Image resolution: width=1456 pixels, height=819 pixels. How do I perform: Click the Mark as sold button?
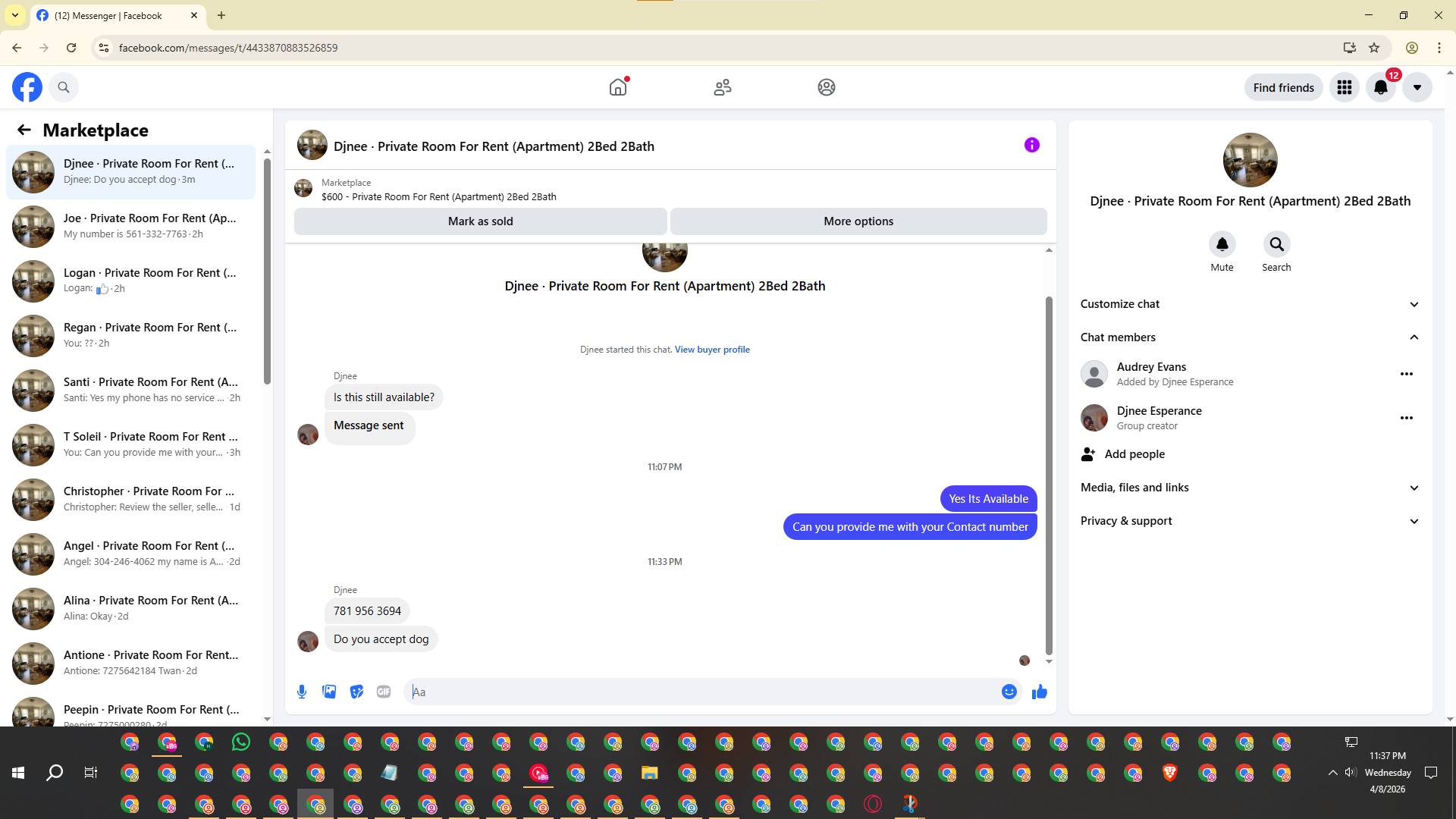(480, 221)
